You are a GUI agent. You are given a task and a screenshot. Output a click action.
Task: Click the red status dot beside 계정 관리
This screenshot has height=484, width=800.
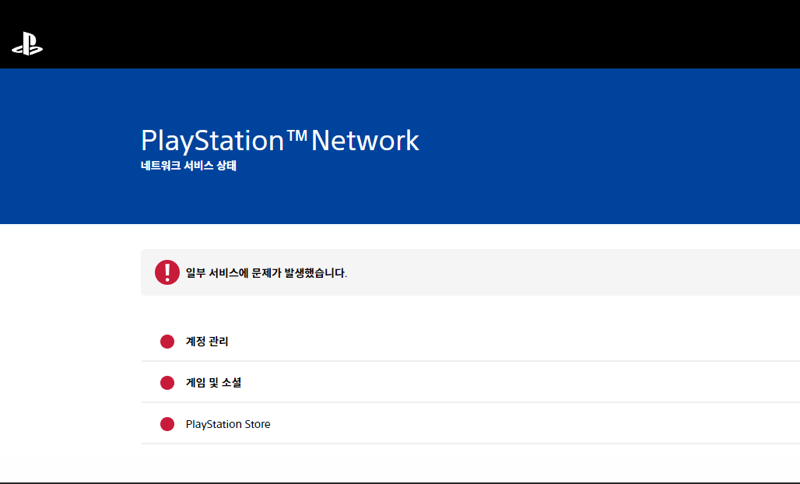(167, 341)
